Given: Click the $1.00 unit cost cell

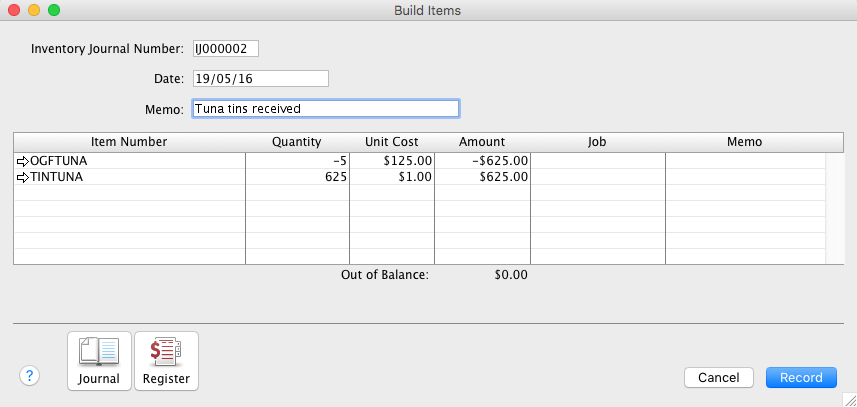Looking at the screenshot, I should pyautogui.click(x=392, y=177).
